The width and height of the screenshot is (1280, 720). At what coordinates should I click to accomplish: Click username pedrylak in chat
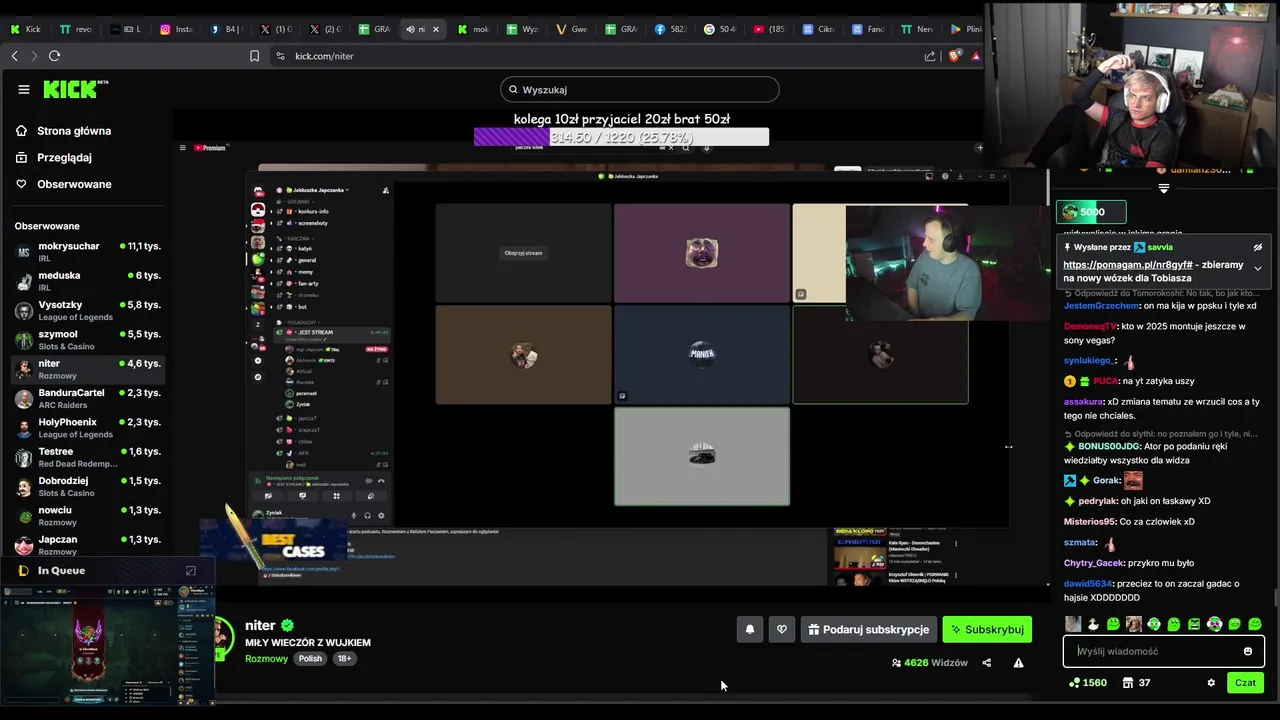click(x=1098, y=501)
